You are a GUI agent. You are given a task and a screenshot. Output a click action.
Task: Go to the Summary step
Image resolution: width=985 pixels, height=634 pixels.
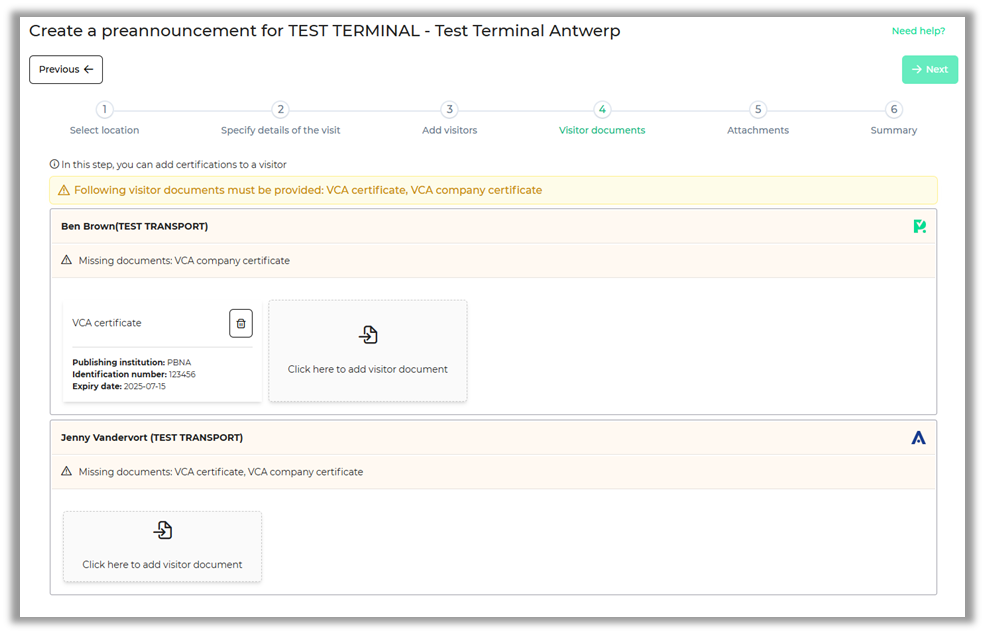click(x=893, y=110)
